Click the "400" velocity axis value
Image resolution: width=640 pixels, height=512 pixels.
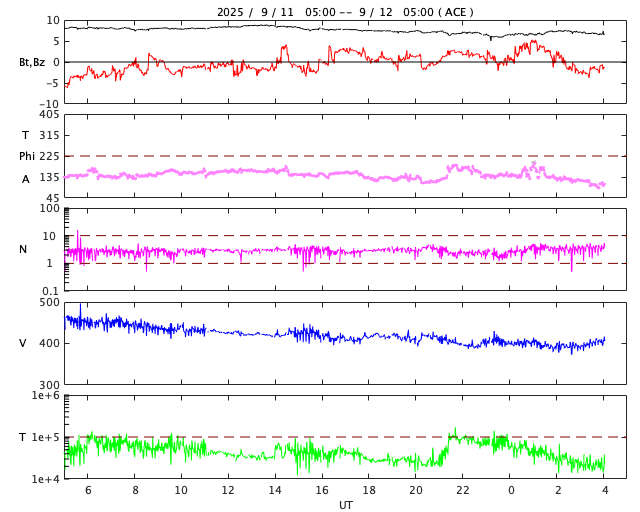click(x=49, y=343)
